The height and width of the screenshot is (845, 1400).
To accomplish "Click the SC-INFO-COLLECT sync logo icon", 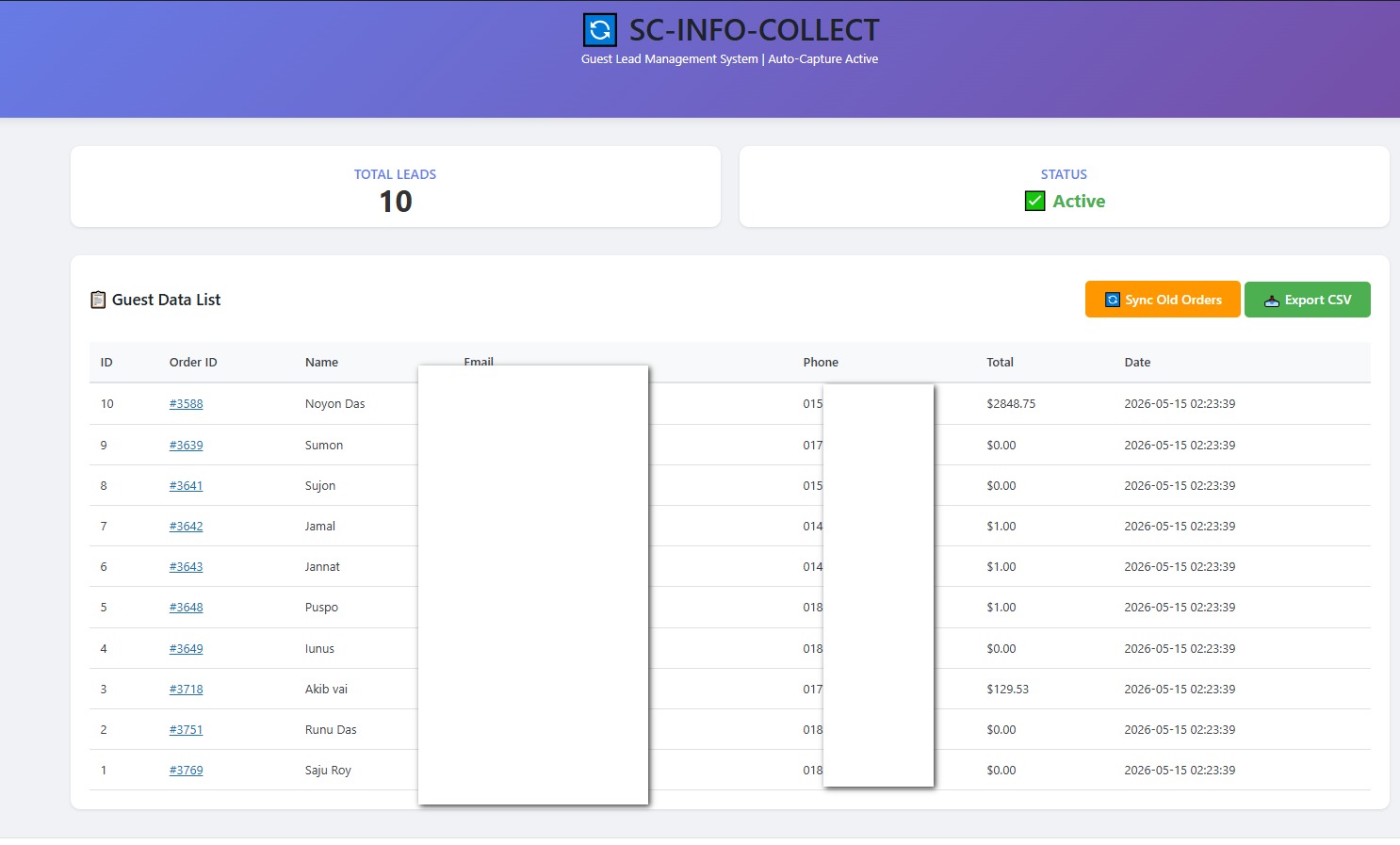I will click(600, 30).
